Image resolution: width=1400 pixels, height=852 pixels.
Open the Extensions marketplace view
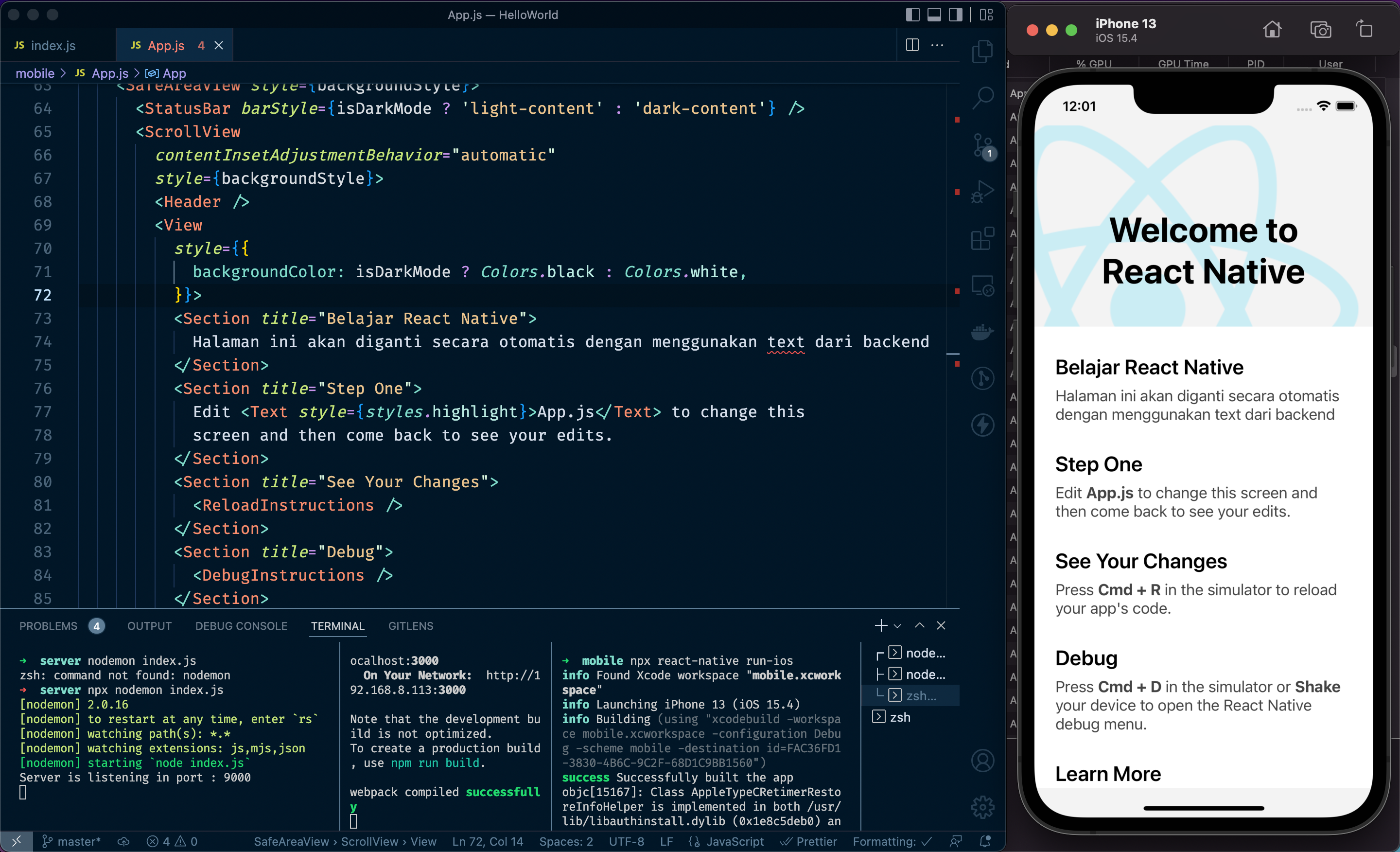(982, 239)
